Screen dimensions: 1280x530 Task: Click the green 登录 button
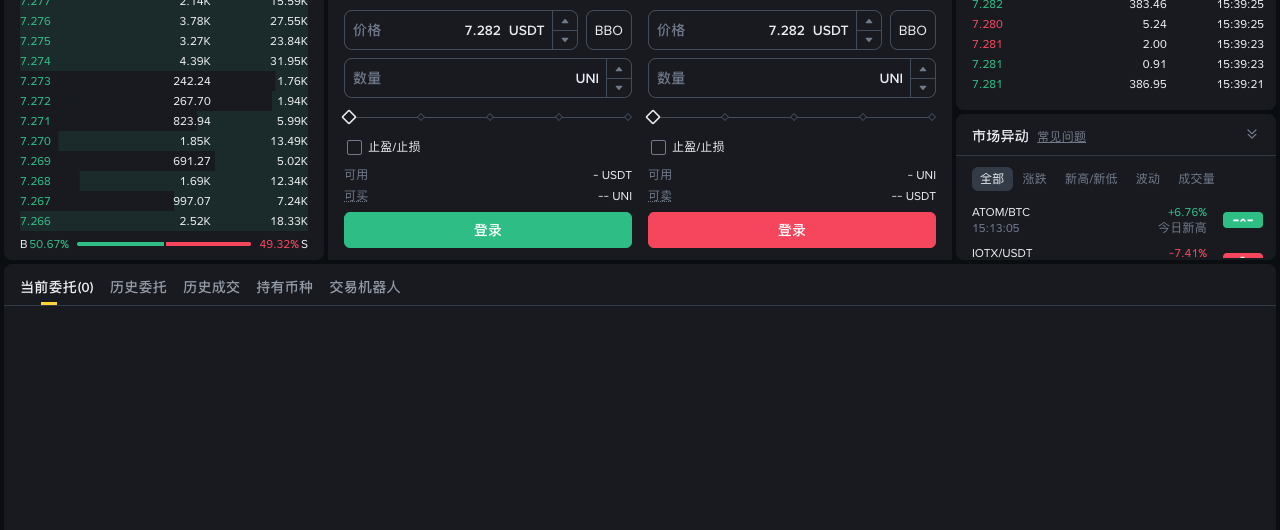pos(488,230)
